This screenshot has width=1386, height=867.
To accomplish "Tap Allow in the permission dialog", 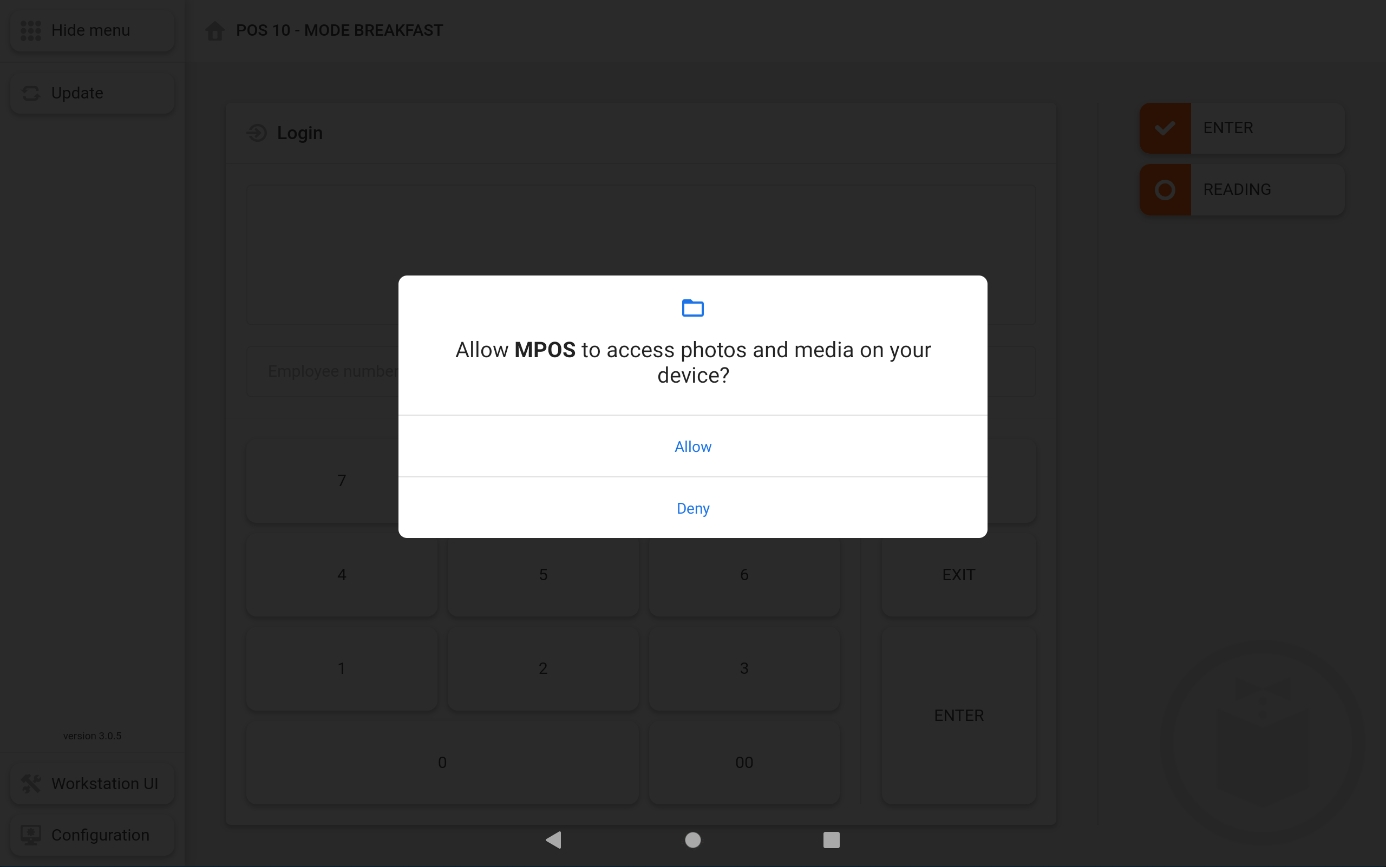I will click(x=692, y=447).
